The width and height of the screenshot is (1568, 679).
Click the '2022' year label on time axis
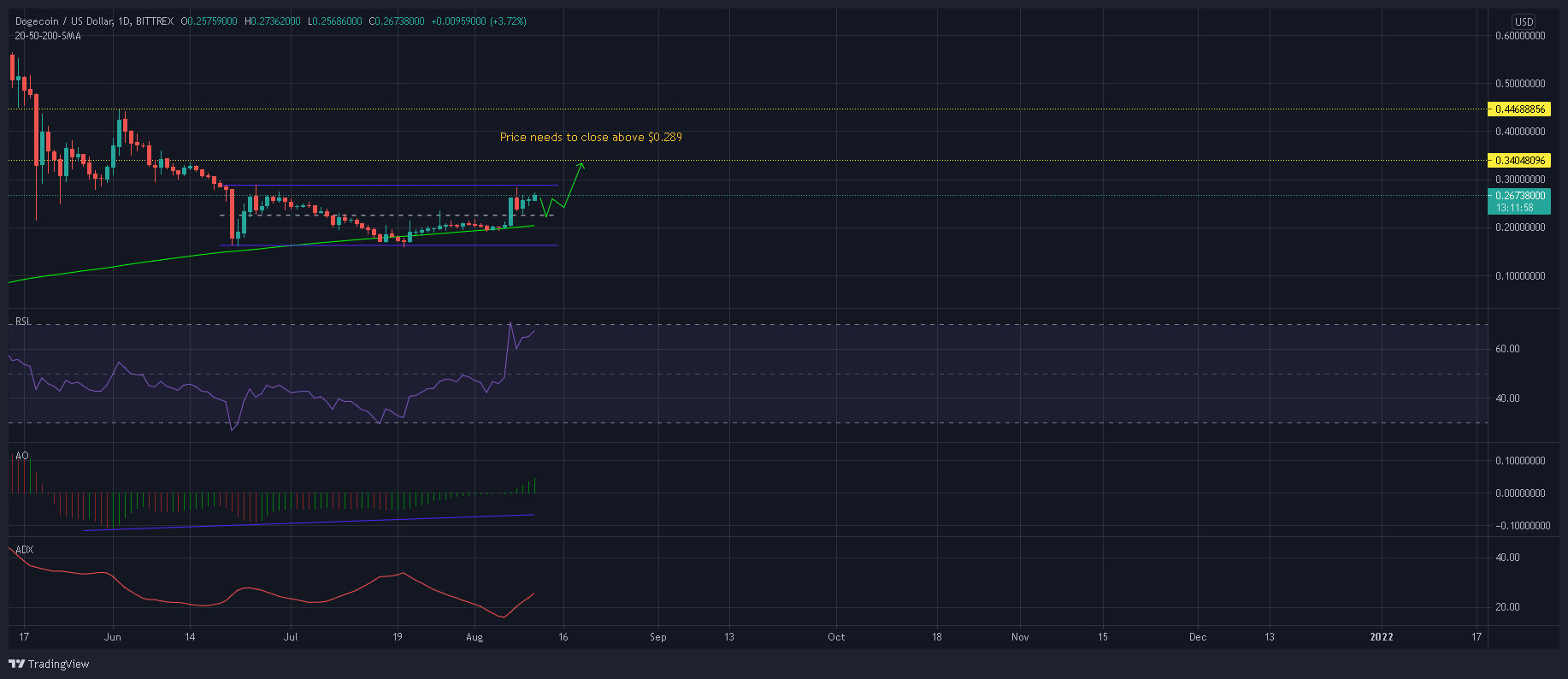(1382, 637)
